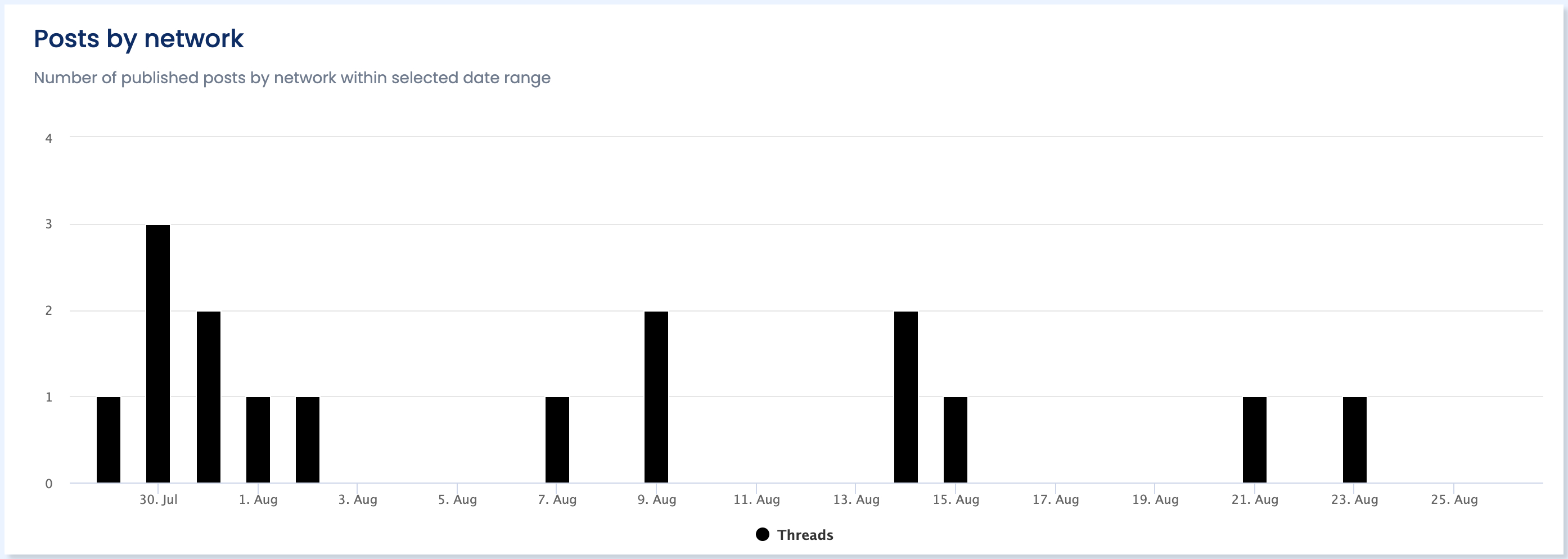Select the bar at 15. Aug

955,440
